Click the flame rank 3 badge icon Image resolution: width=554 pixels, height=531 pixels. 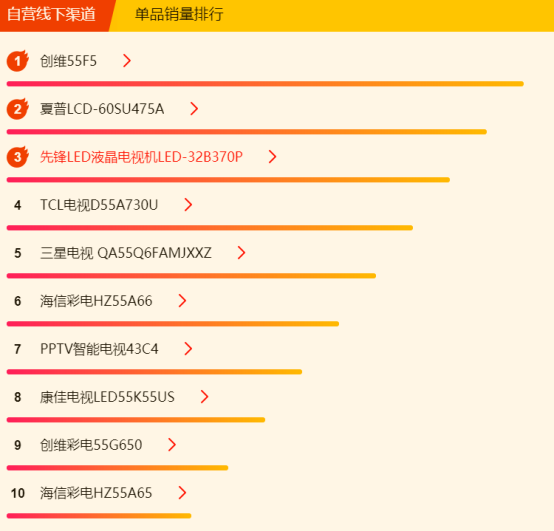pyautogui.click(x=18, y=157)
